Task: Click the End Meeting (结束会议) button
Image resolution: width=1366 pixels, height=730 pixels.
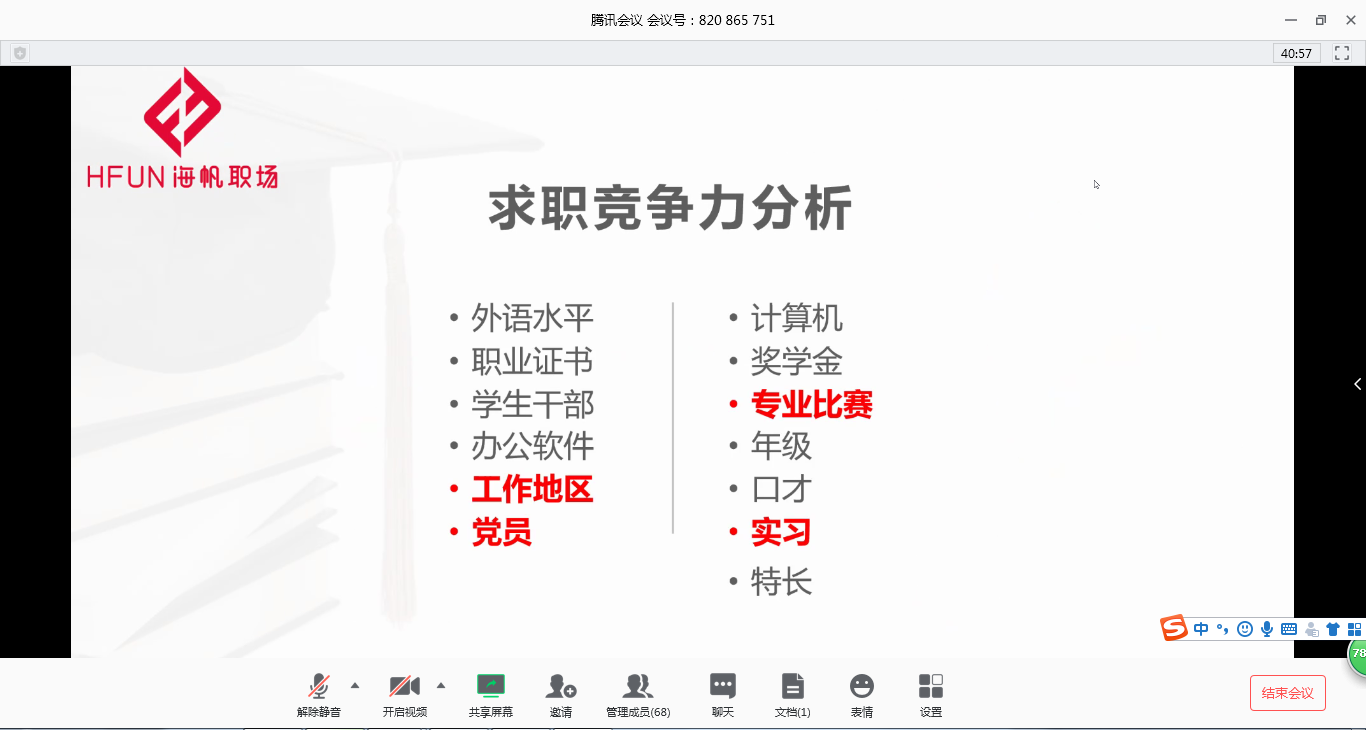Action: [x=1287, y=693]
